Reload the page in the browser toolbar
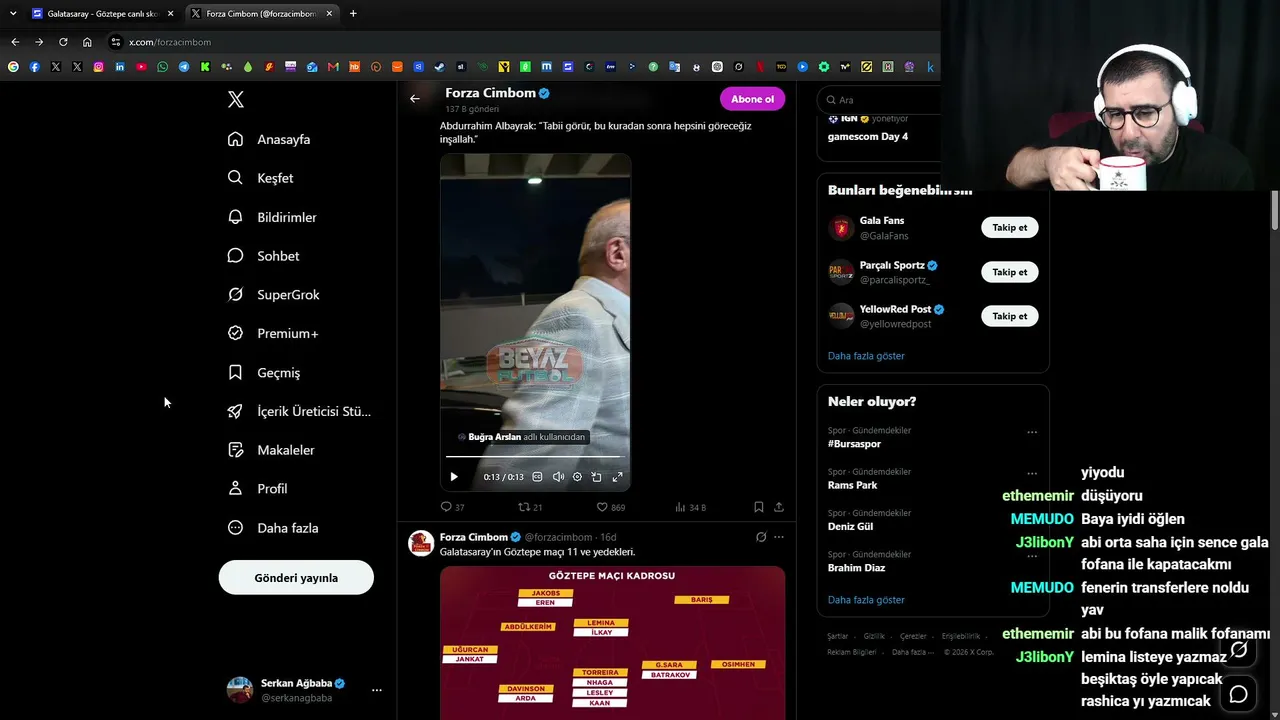Screen dimensions: 1280x720 [63, 42]
